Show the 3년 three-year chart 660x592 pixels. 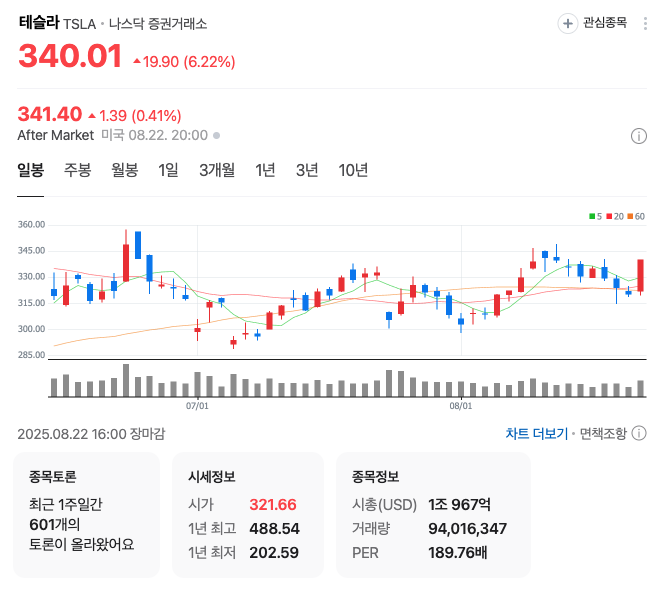(307, 170)
